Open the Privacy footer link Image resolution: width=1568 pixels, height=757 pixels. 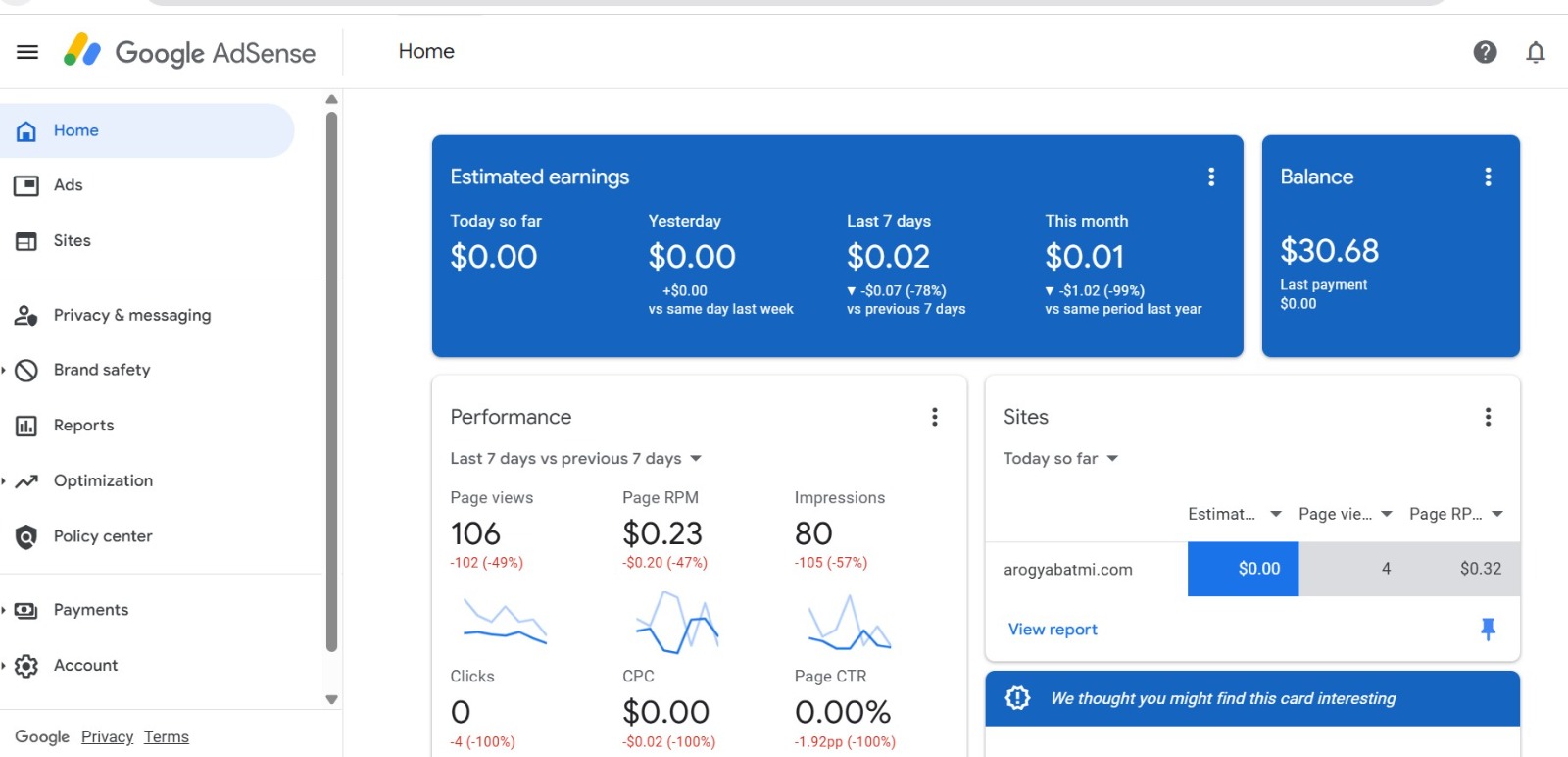tap(107, 737)
